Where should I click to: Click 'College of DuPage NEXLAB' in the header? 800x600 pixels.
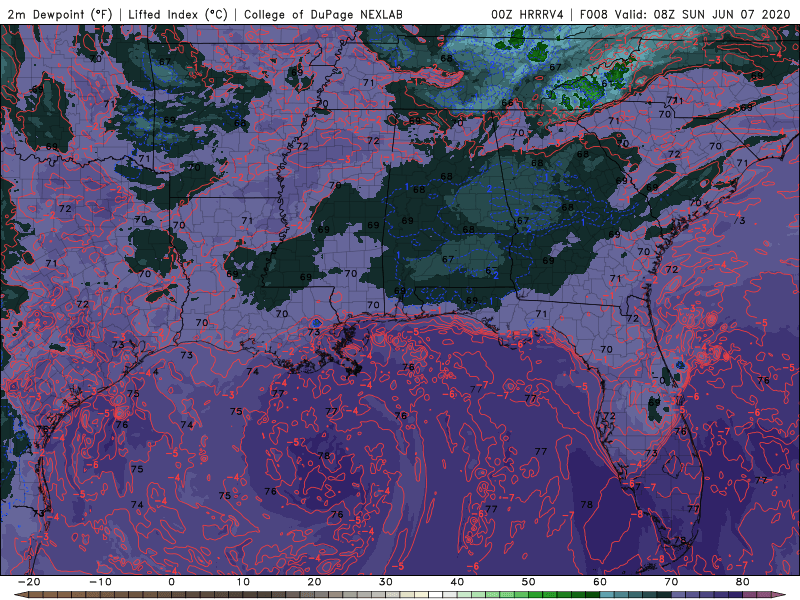323,14
